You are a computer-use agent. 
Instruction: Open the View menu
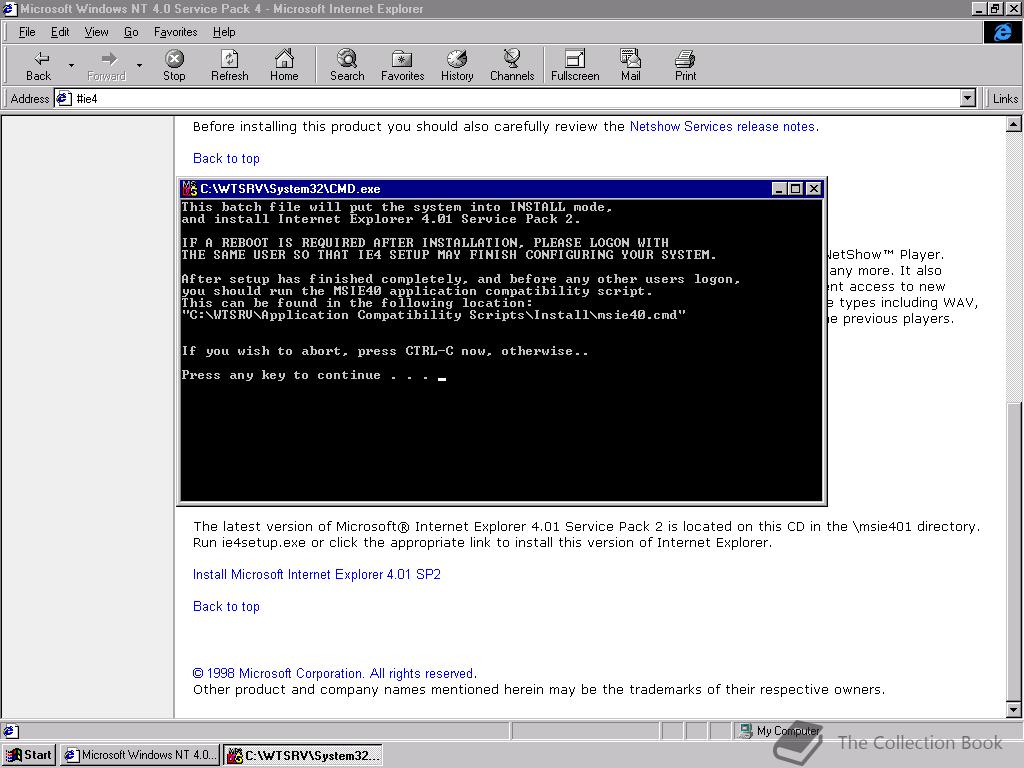point(96,32)
